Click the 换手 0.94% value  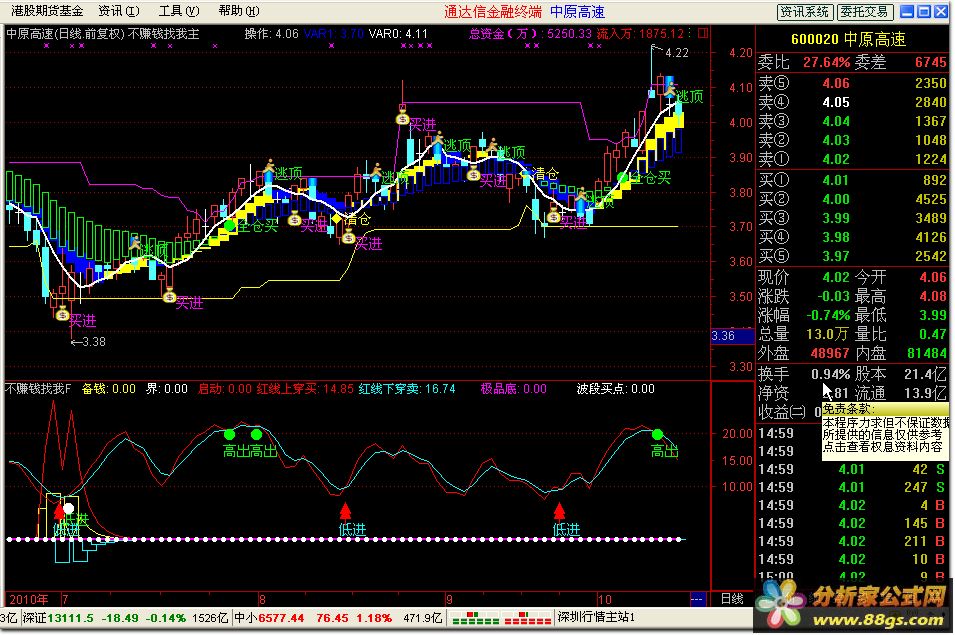(x=830, y=374)
